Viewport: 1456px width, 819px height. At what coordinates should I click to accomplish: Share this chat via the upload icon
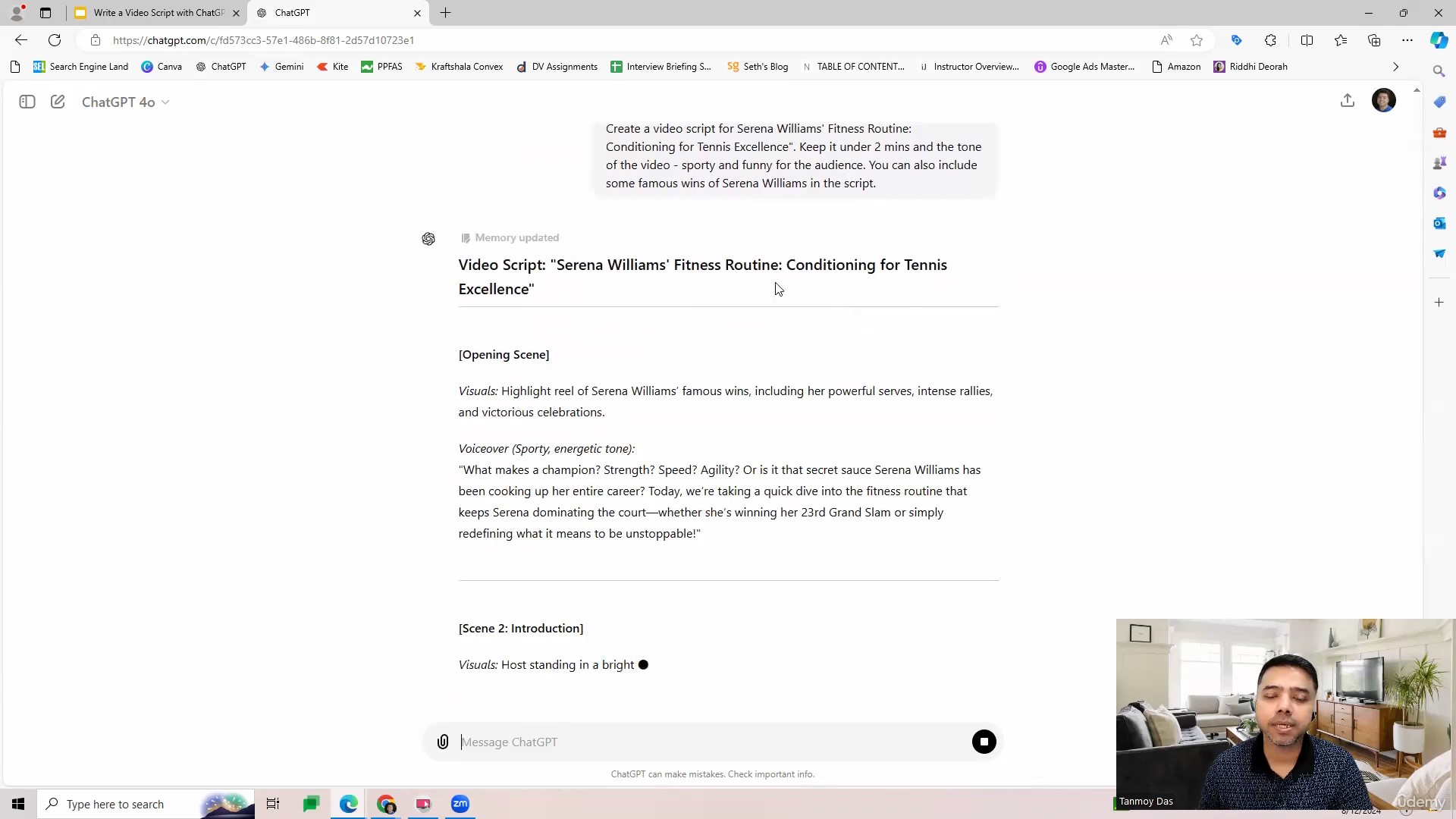(x=1348, y=100)
